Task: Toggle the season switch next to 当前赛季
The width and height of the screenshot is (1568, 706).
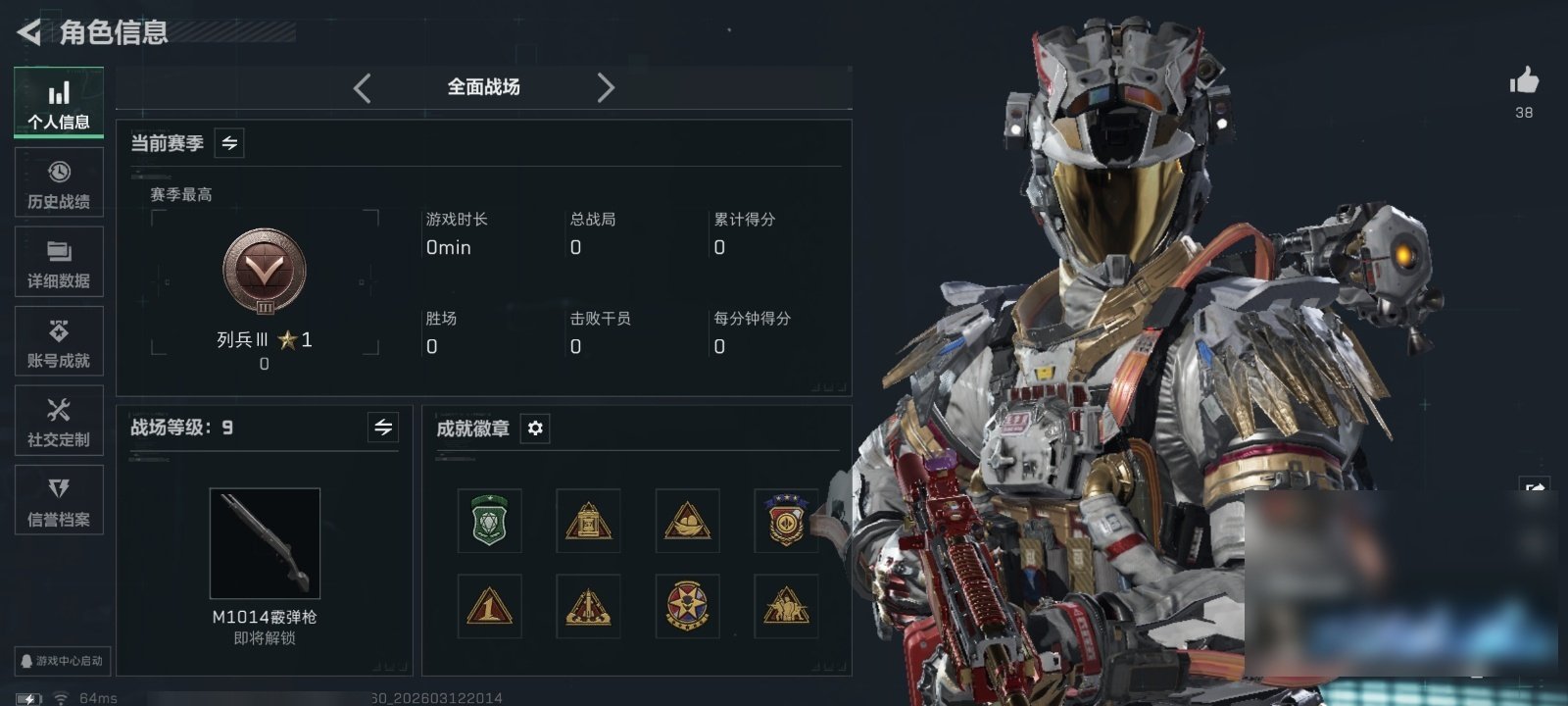Action: click(x=229, y=143)
